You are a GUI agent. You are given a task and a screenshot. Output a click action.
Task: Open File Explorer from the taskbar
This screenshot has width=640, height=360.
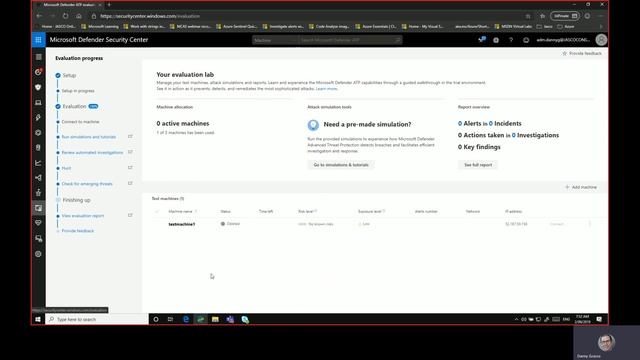click(x=215, y=319)
